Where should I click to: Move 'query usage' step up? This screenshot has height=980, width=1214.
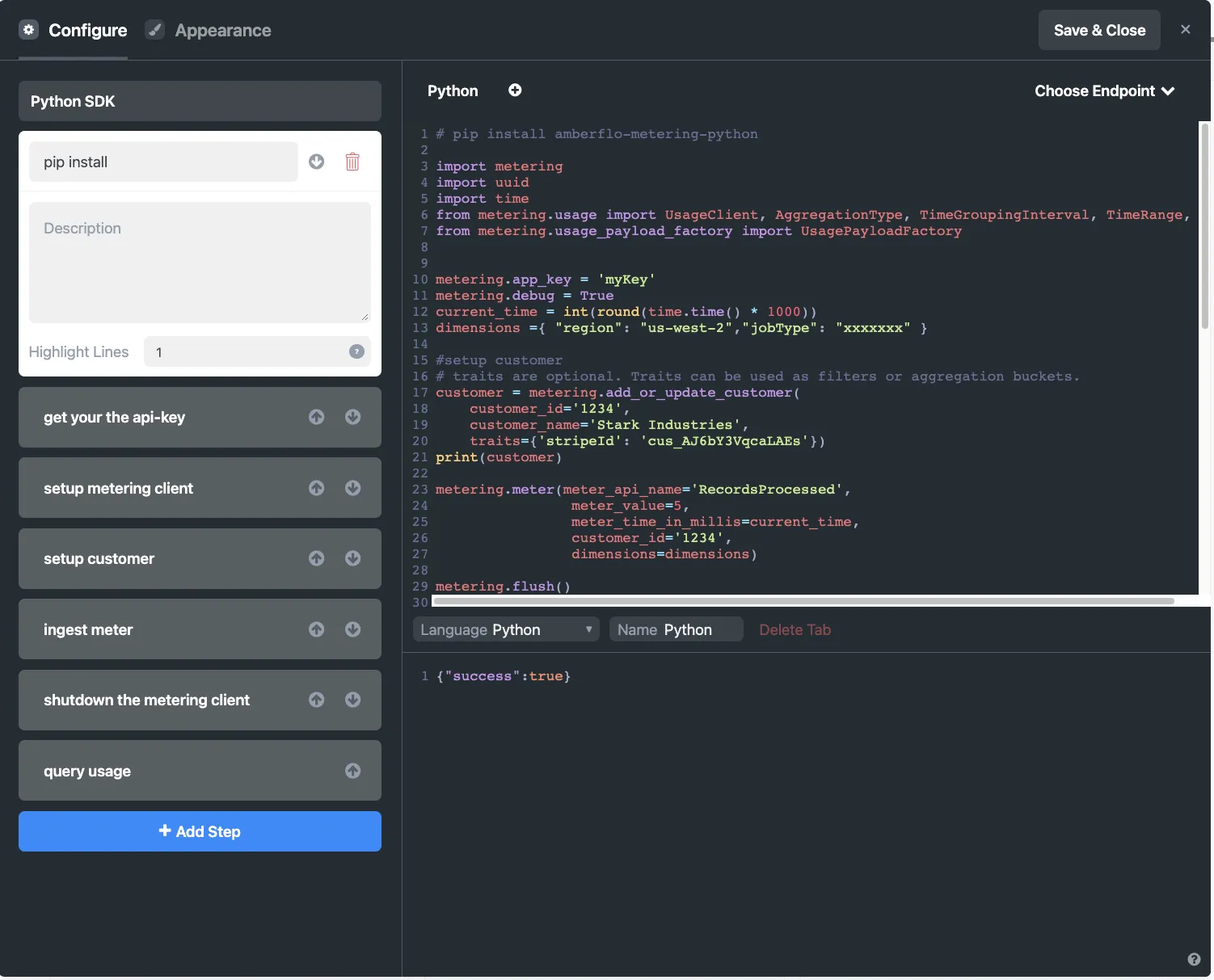[x=353, y=771]
